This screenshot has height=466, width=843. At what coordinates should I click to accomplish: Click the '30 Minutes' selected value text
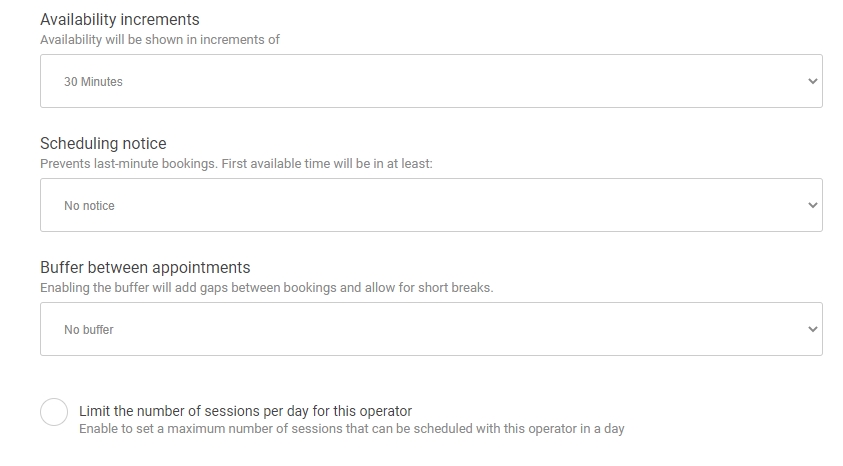coord(93,82)
